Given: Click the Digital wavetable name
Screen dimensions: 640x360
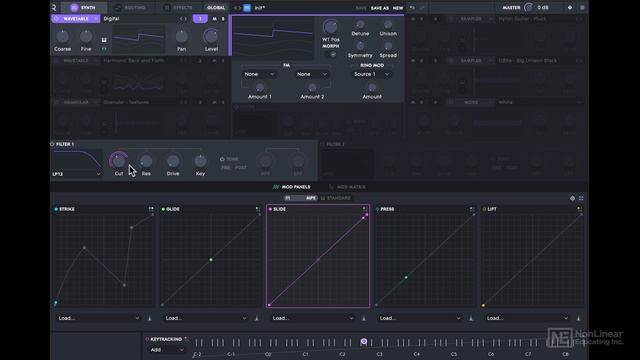Looking at the screenshot, I should click(x=111, y=19).
